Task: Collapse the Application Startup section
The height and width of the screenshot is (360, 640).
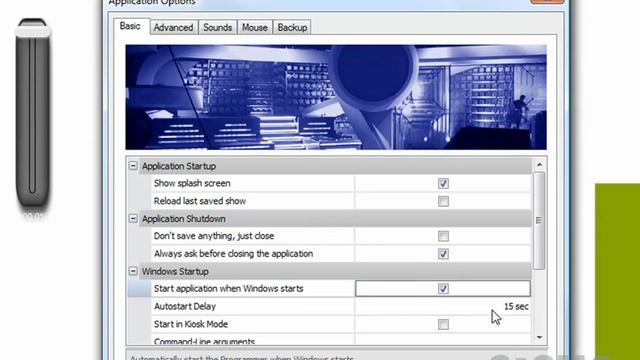Action: [x=133, y=166]
